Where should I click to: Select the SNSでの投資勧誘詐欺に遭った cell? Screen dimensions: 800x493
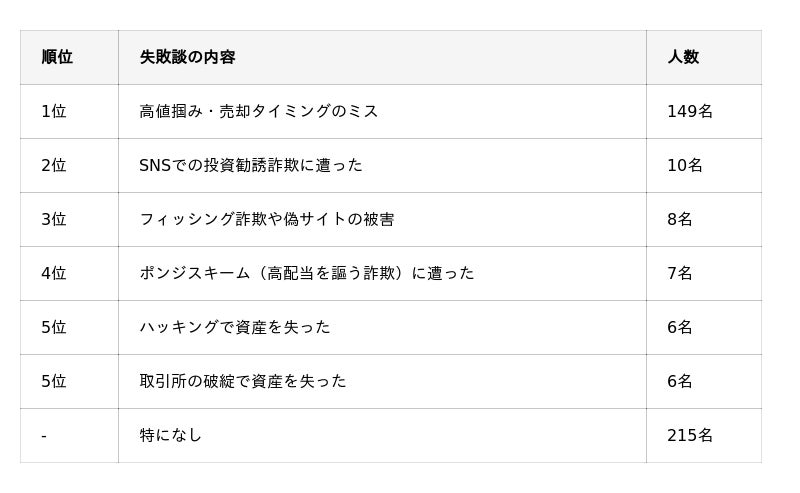(x=251, y=165)
